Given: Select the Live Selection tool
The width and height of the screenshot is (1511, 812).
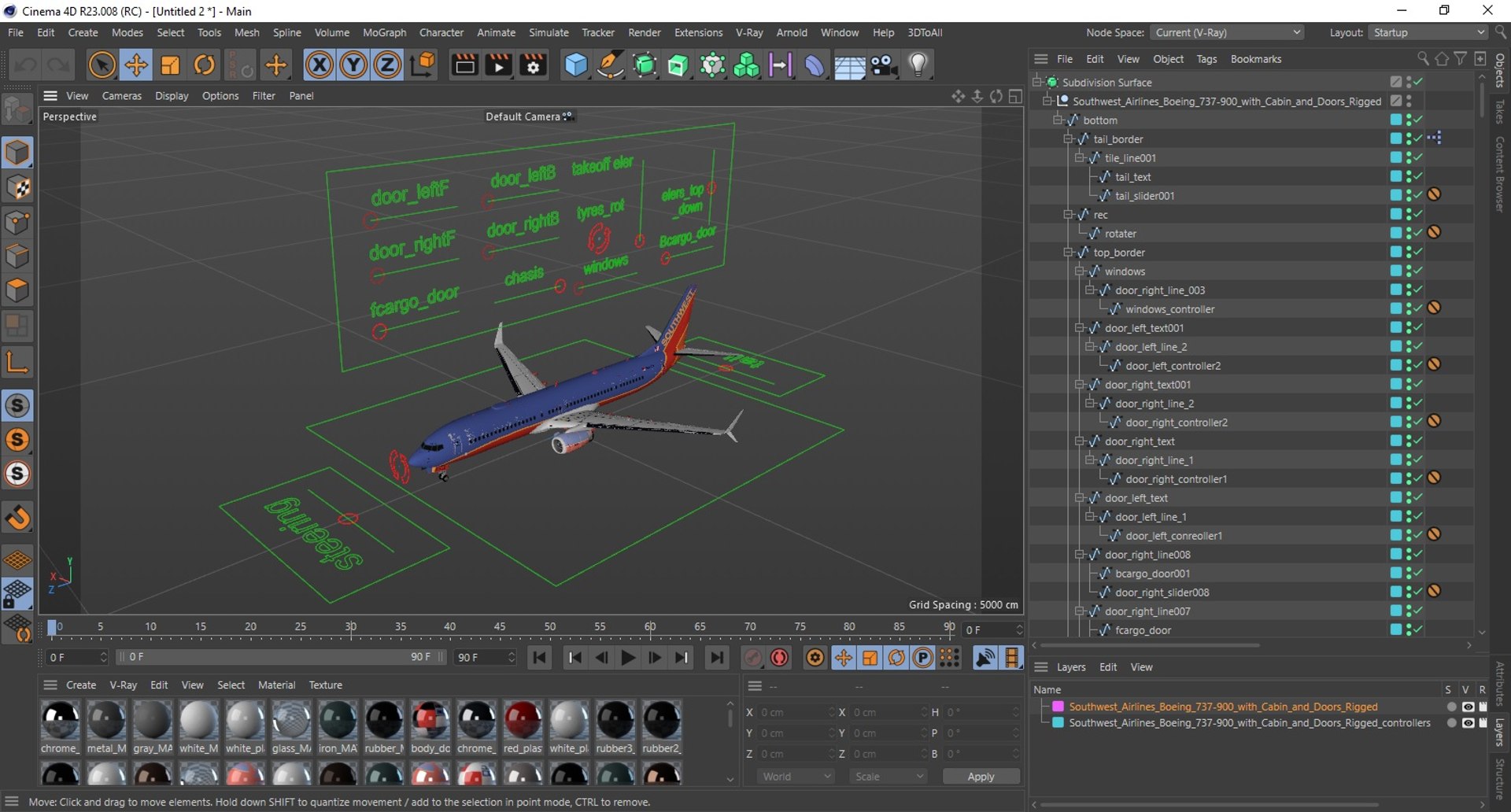Looking at the screenshot, I should 102,65.
